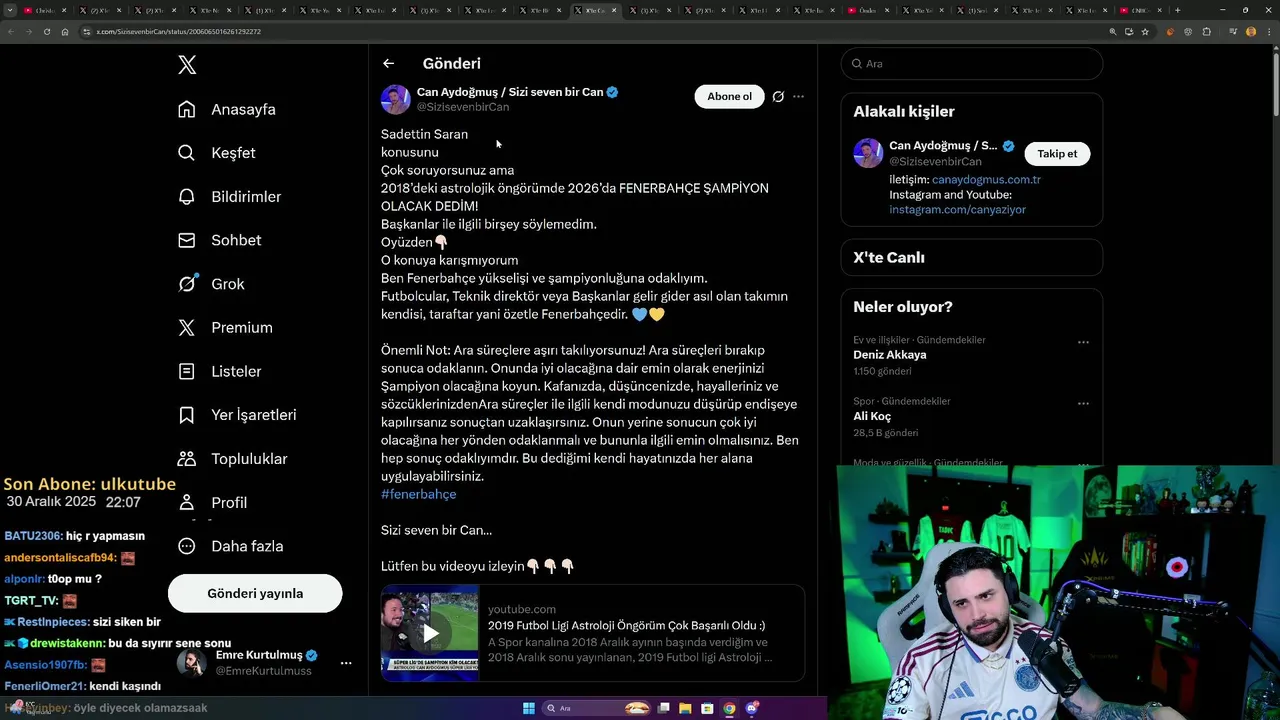Viewport: 1280px width, 720px height.
Task: Reload page with browser refresh icon
Action: 46,31
